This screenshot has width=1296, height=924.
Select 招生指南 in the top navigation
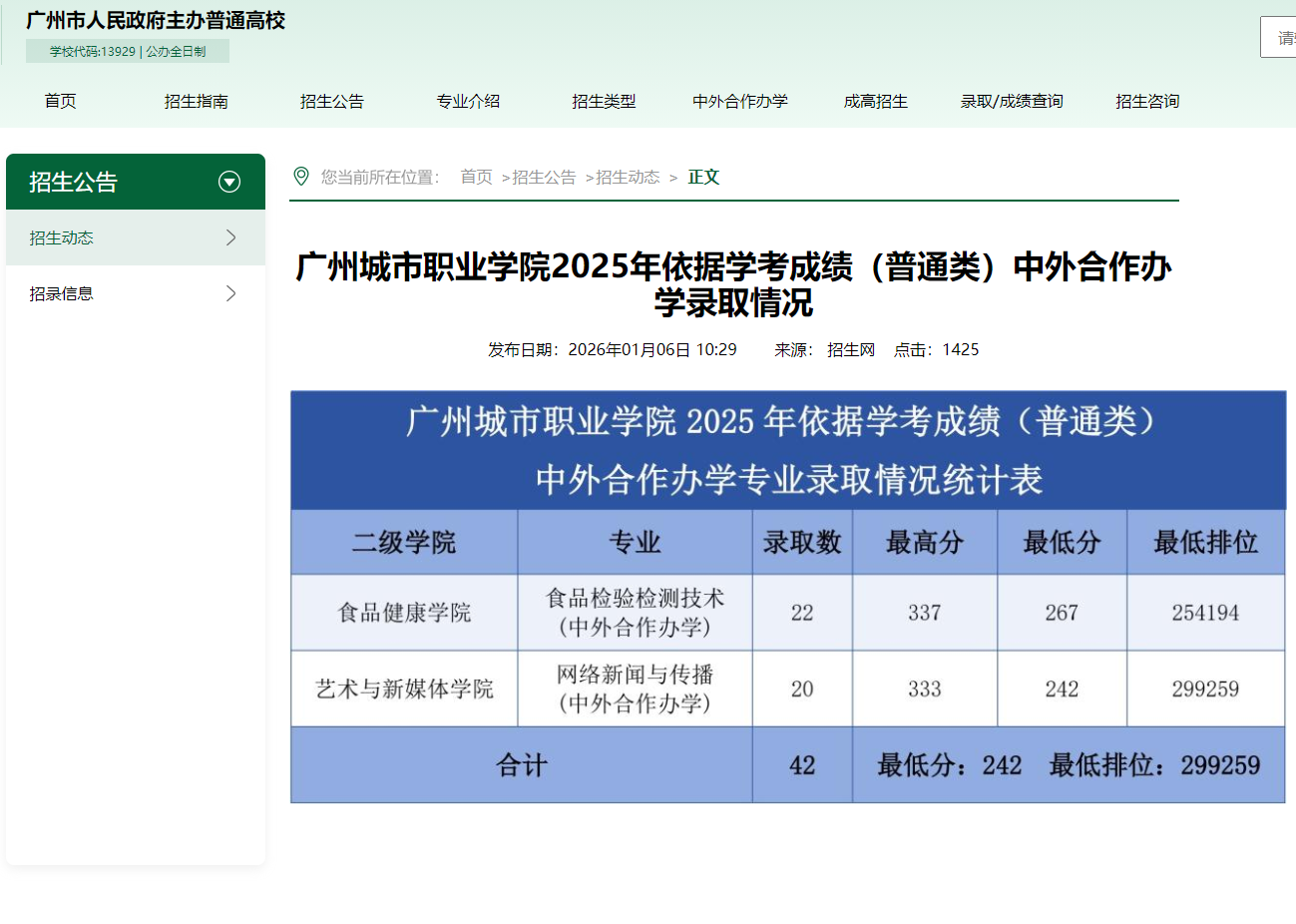coord(196,101)
